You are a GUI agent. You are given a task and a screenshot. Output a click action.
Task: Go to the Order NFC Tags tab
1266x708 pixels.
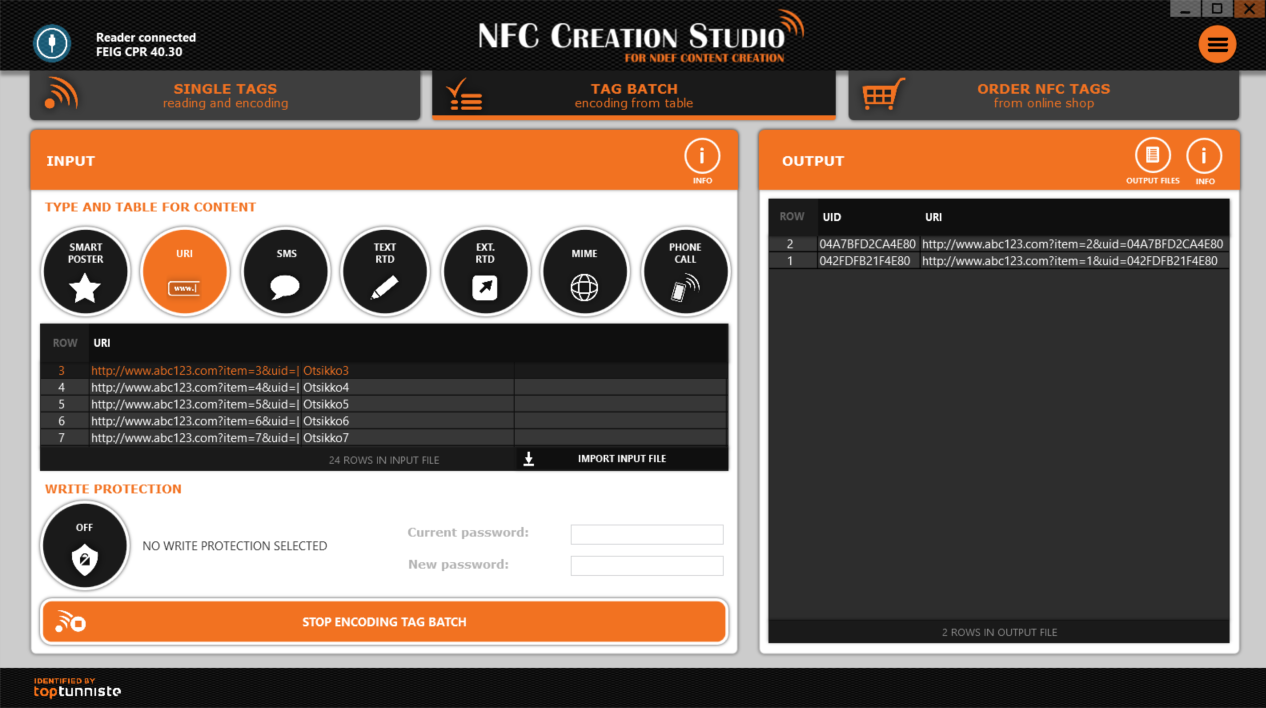pos(1043,96)
